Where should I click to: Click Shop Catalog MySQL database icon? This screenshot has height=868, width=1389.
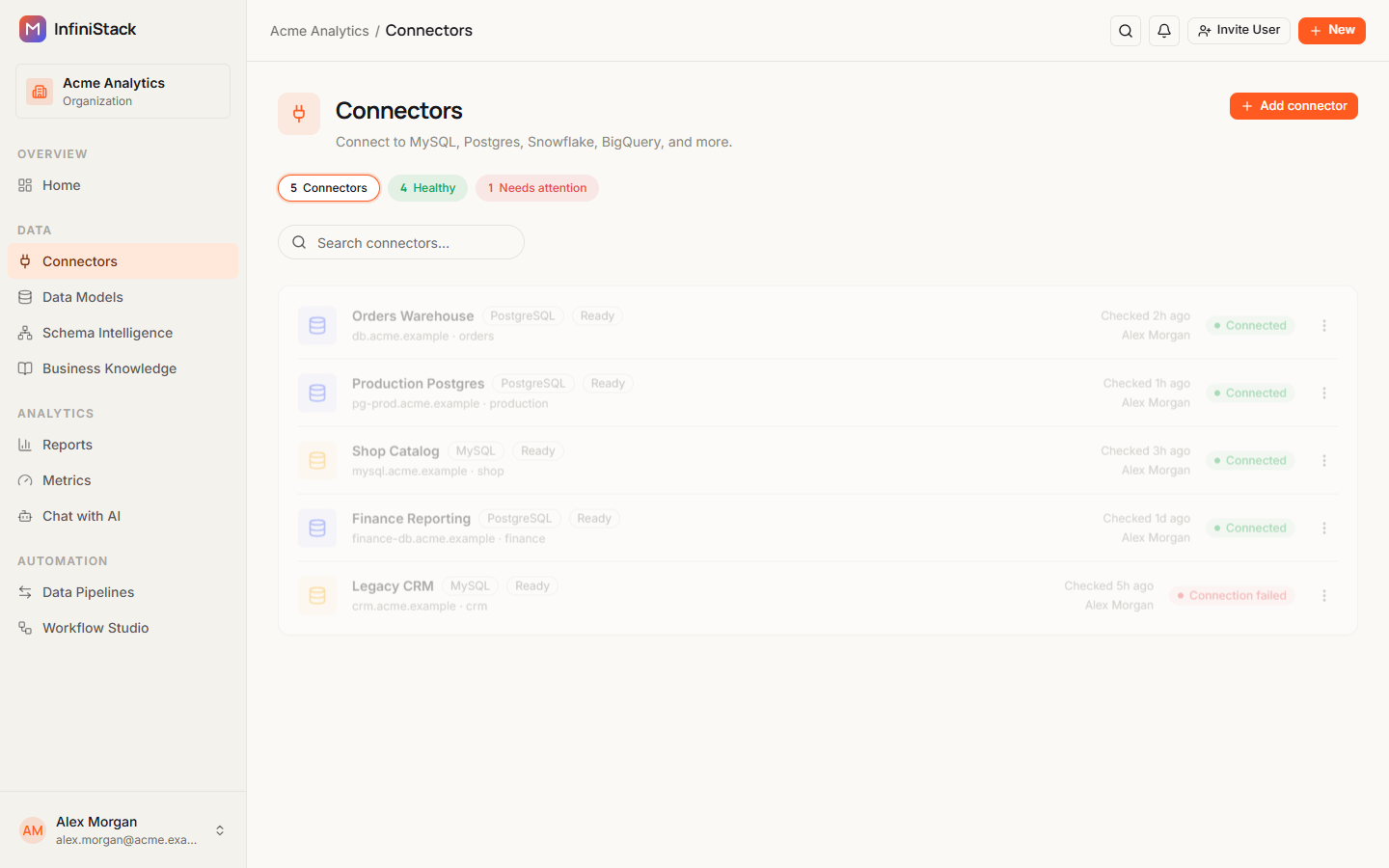[317, 461]
